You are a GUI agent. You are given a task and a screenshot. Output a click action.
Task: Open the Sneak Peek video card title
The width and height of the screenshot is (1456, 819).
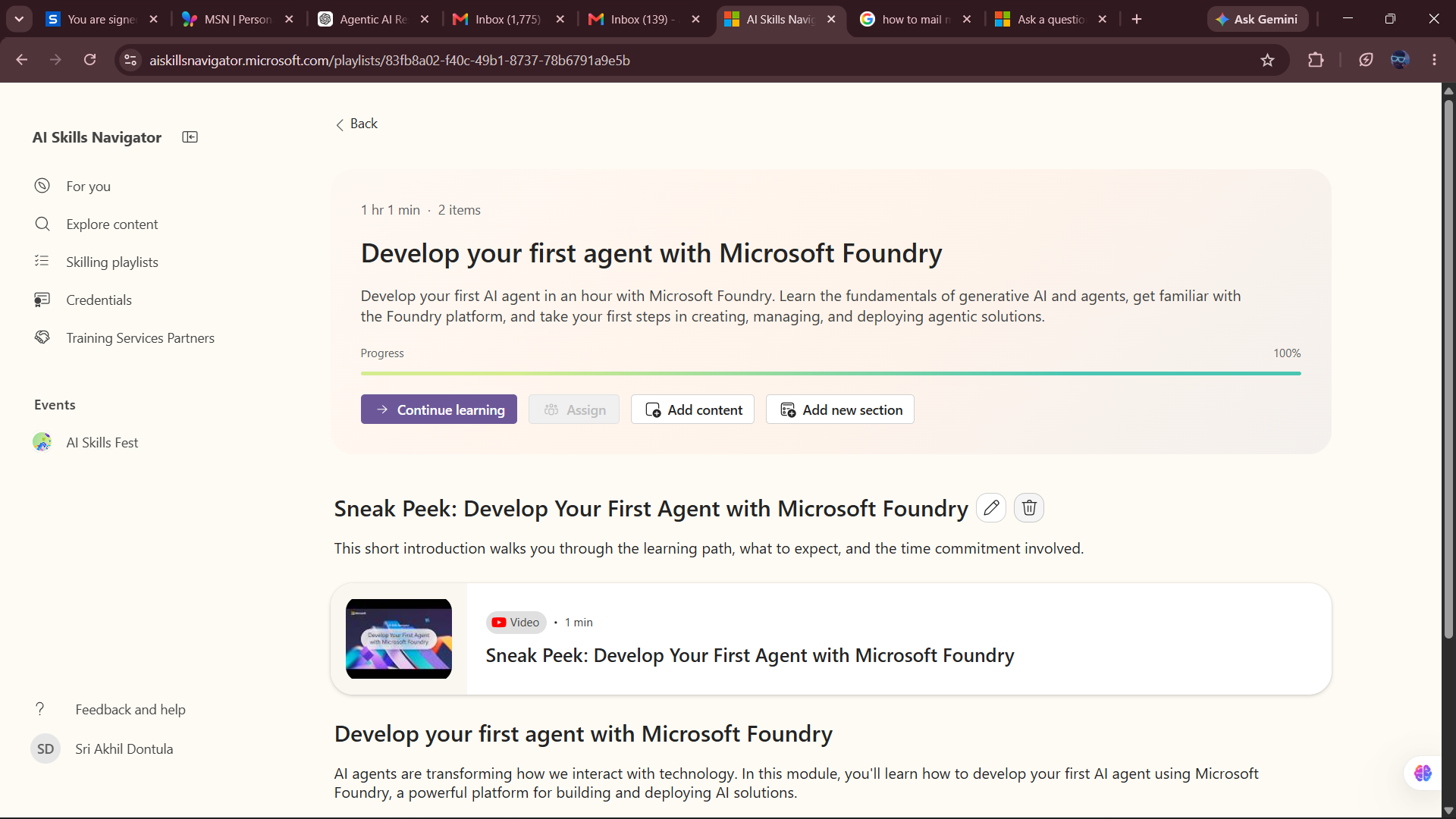coord(750,656)
